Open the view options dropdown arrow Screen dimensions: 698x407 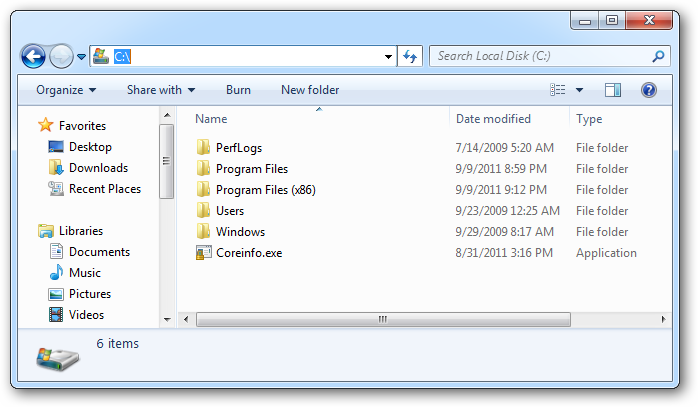579,90
